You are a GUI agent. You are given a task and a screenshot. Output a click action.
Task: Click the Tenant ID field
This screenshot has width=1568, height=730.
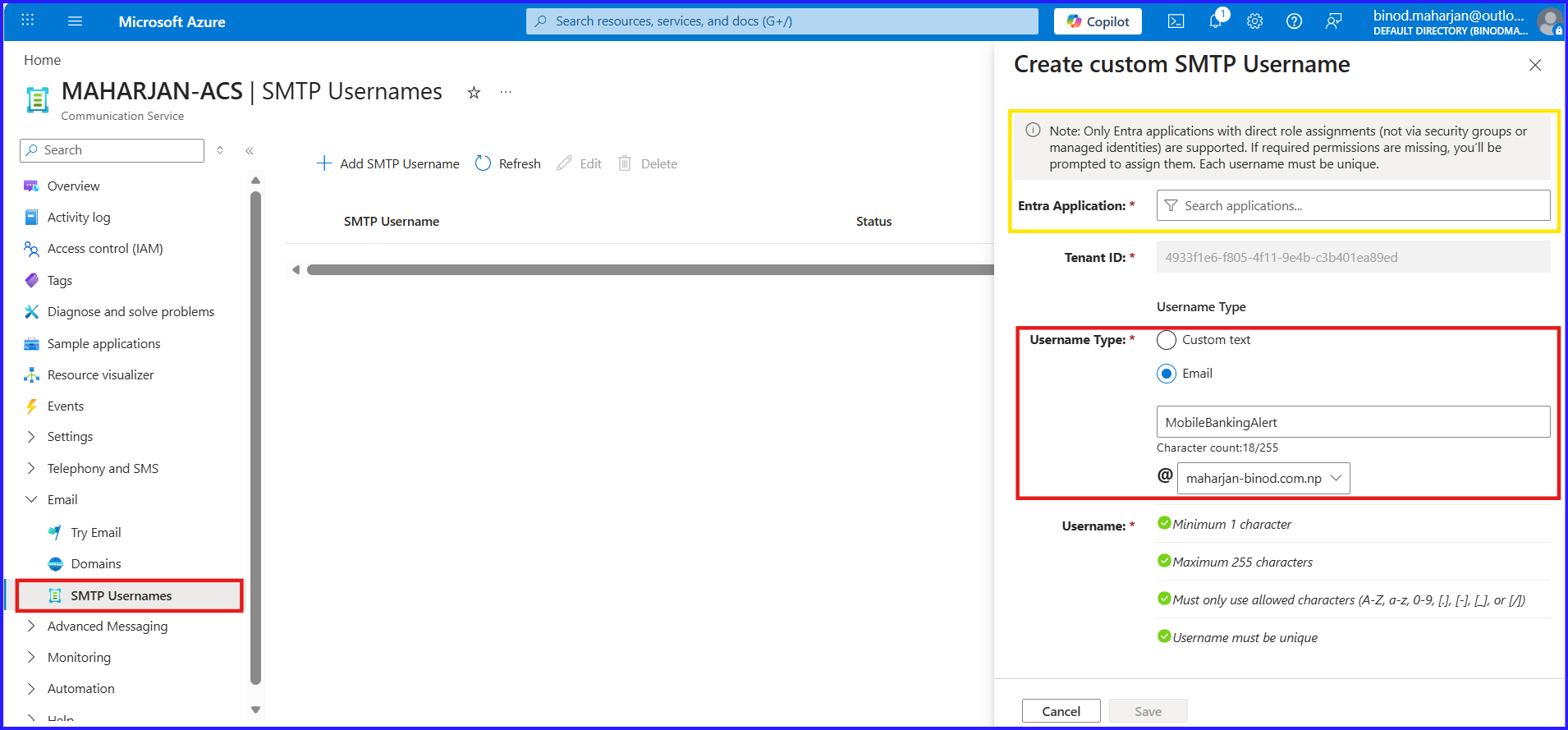point(1353,257)
